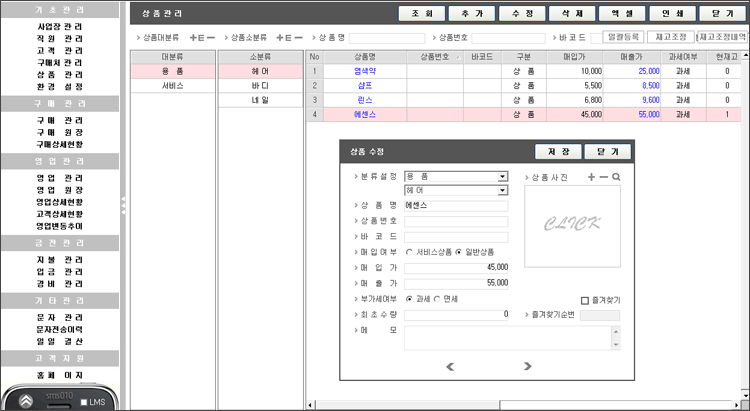Viewport: 750px width, 411px height.
Task: Click the minus icon next to 상품소분류
Action: [x=297, y=37]
